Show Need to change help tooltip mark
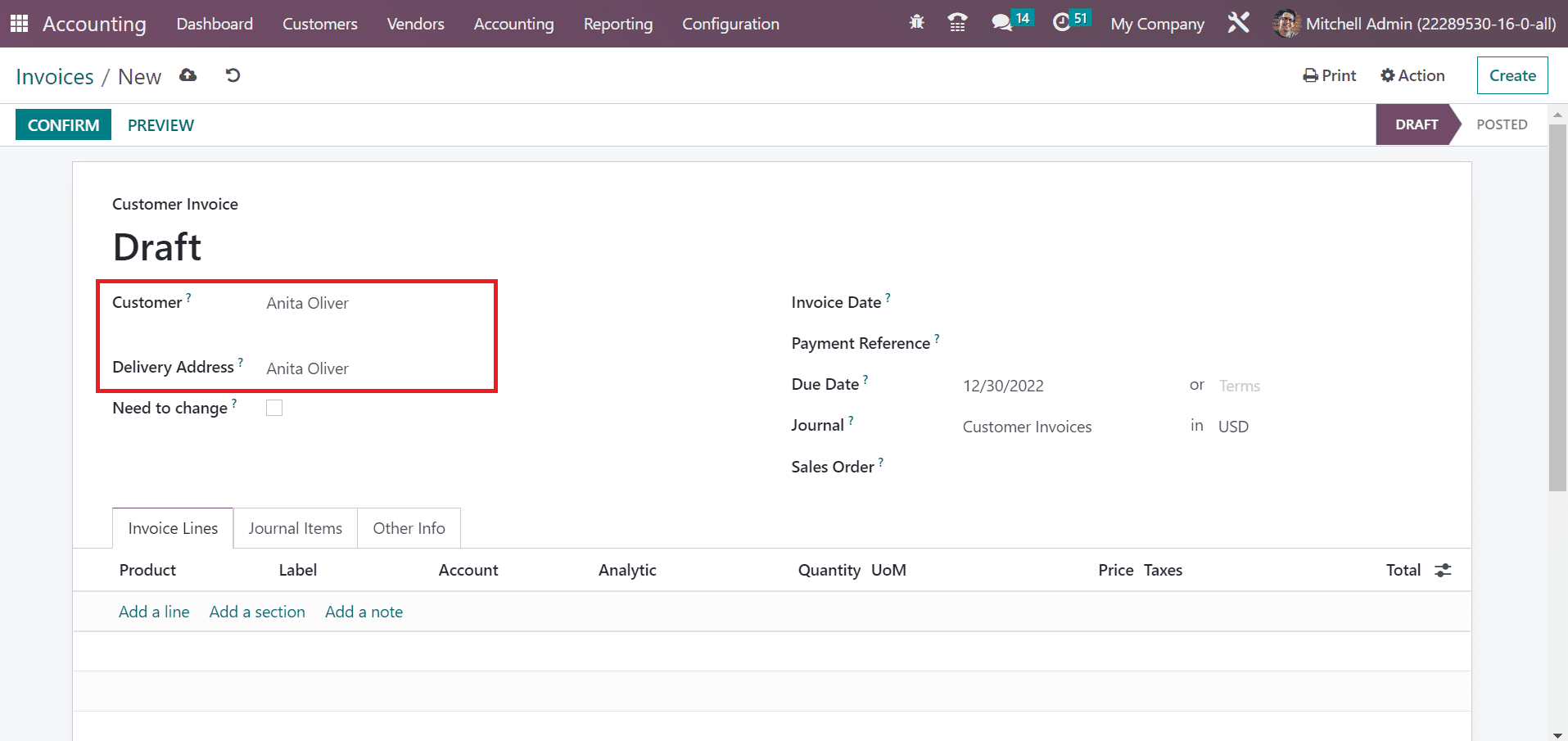1568x741 pixels. 234,403
